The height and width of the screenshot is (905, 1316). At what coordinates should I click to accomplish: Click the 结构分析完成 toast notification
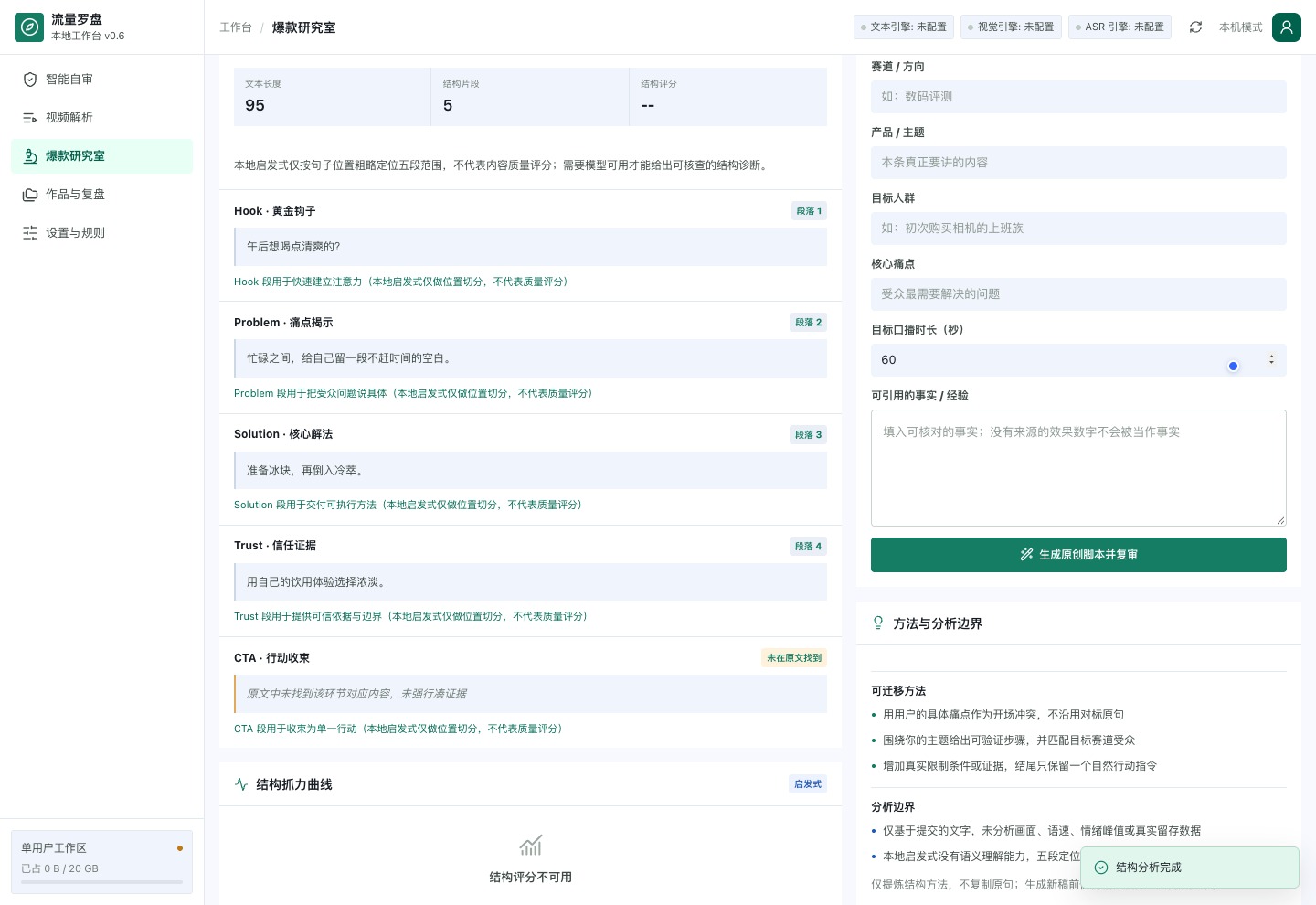tap(1190, 868)
